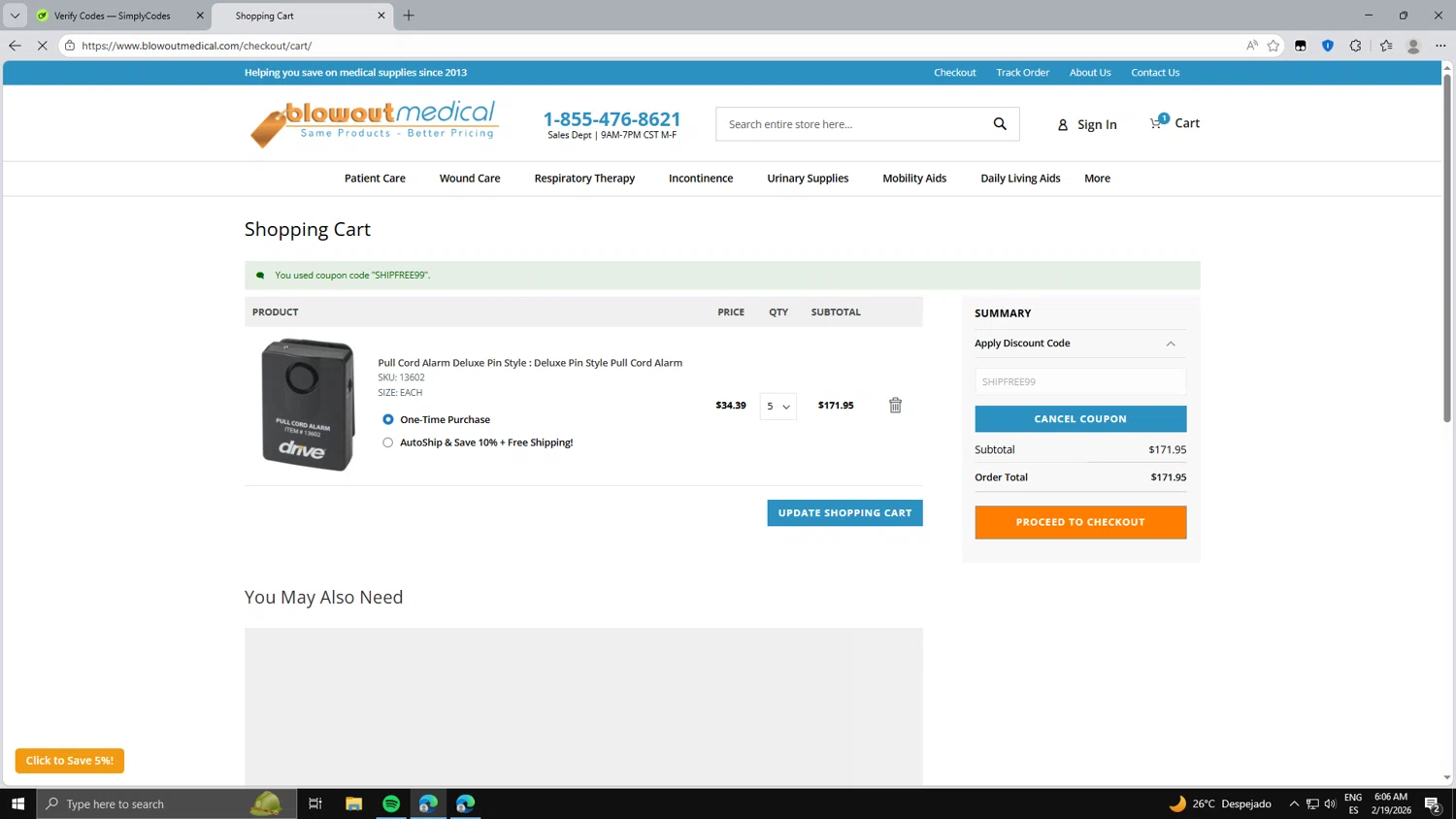
Task: Open the Patient Care menu
Action: [x=375, y=179]
